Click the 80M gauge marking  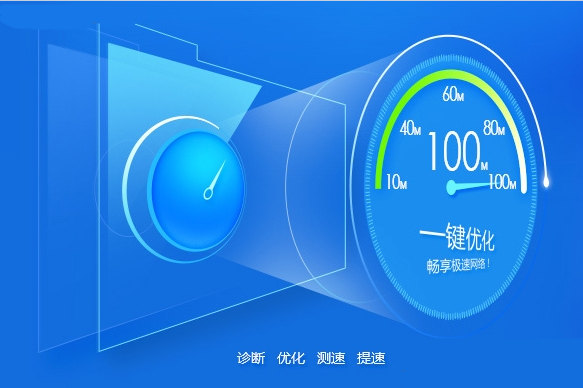click(x=494, y=128)
